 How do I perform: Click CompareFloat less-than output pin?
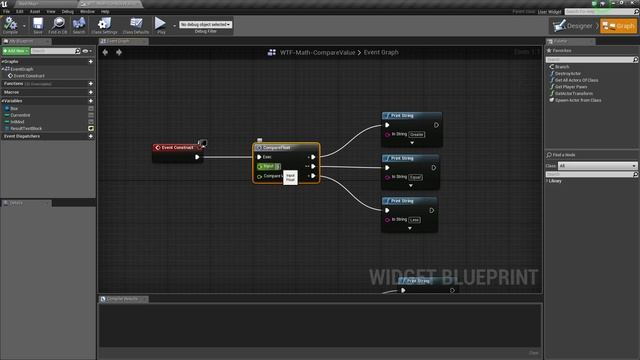tap(313, 176)
